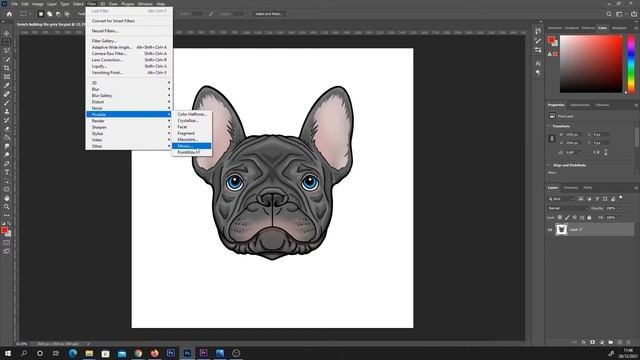Choose Color Halftone filter

(191, 114)
